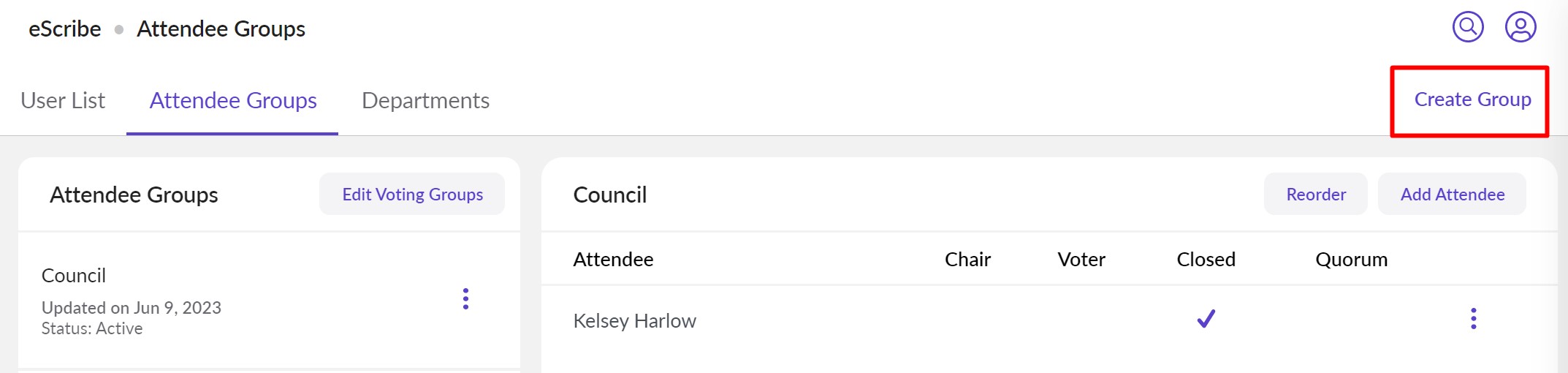The image size is (1568, 373).
Task: Click the Voter column header
Action: (x=1081, y=260)
